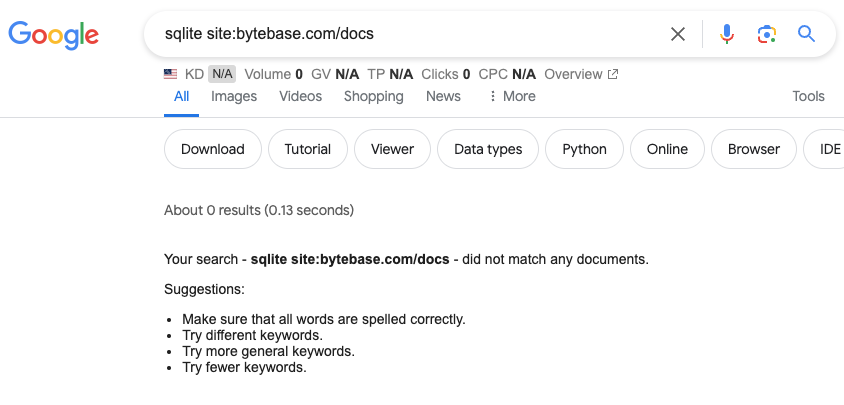Expand the More search options menu

tap(511, 96)
